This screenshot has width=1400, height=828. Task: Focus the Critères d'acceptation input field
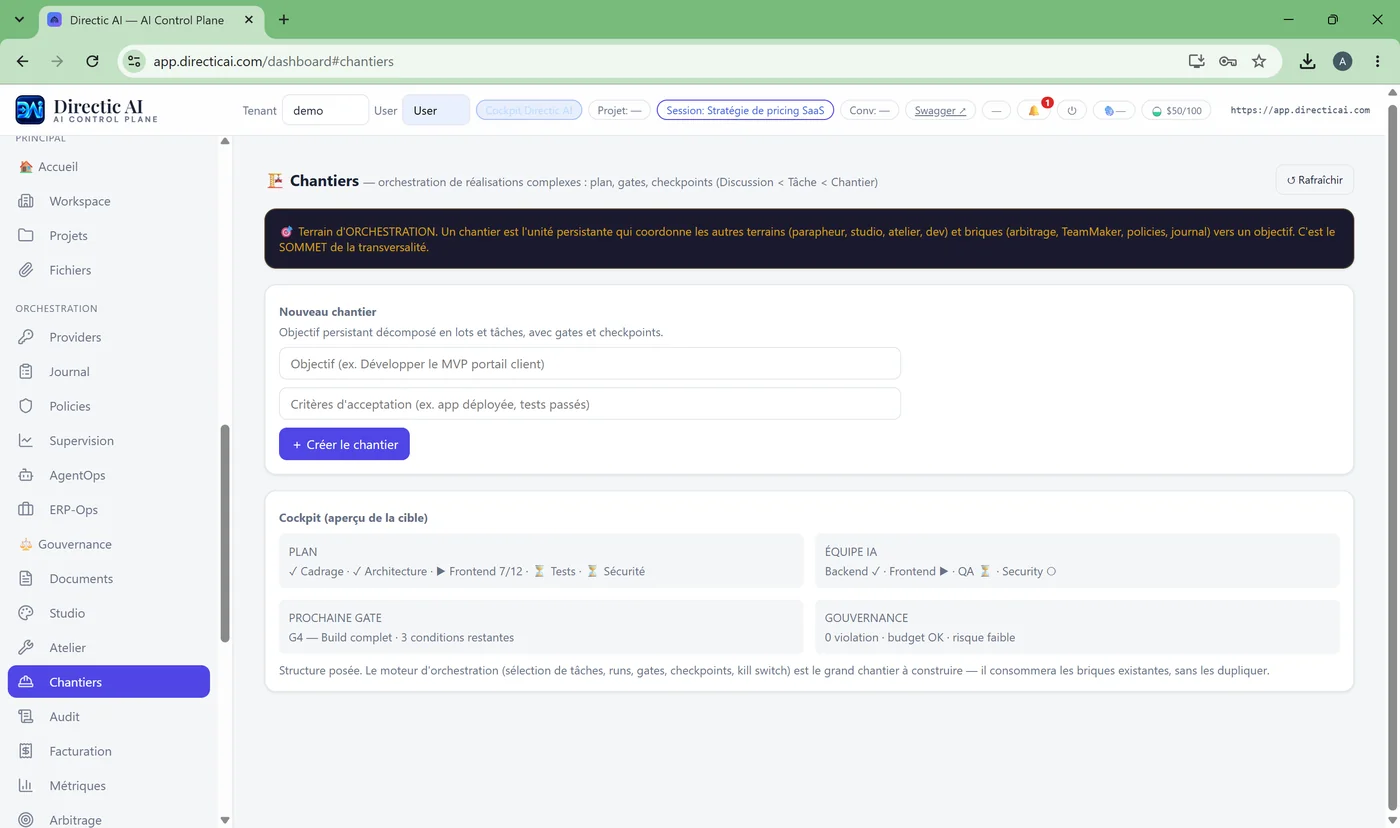(x=590, y=404)
